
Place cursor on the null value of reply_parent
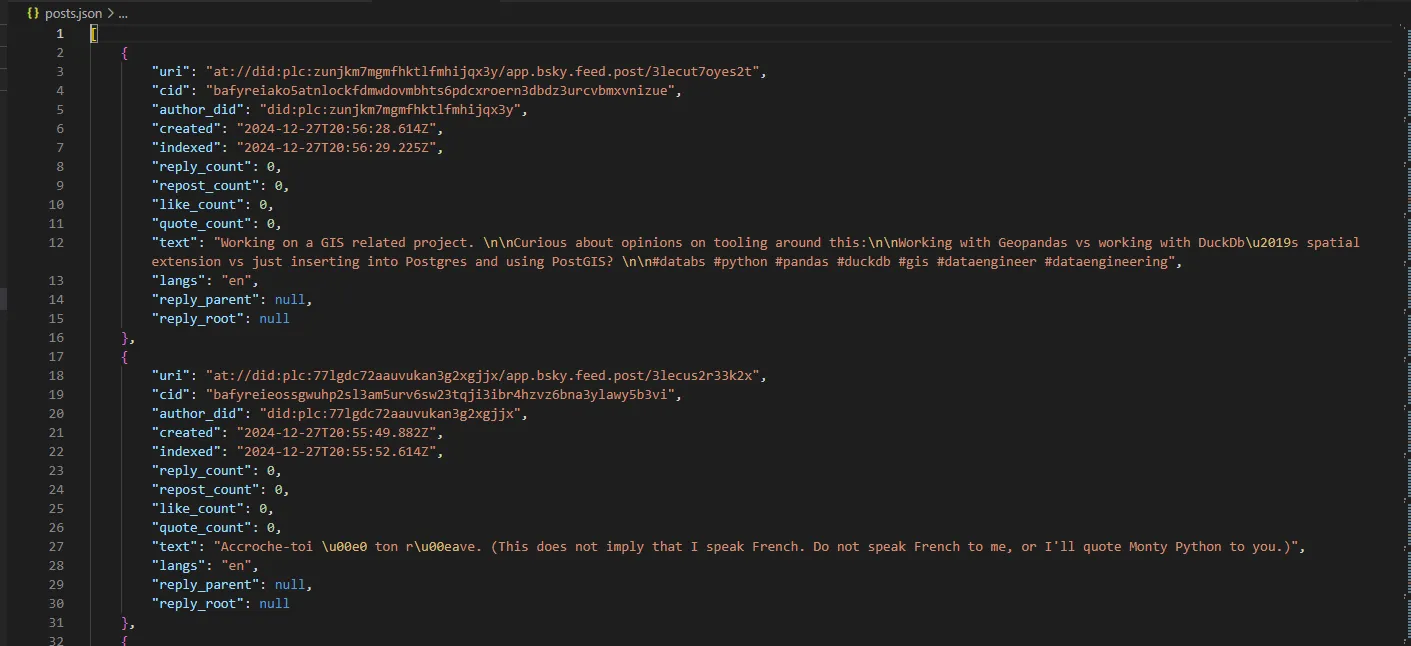[289, 299]
